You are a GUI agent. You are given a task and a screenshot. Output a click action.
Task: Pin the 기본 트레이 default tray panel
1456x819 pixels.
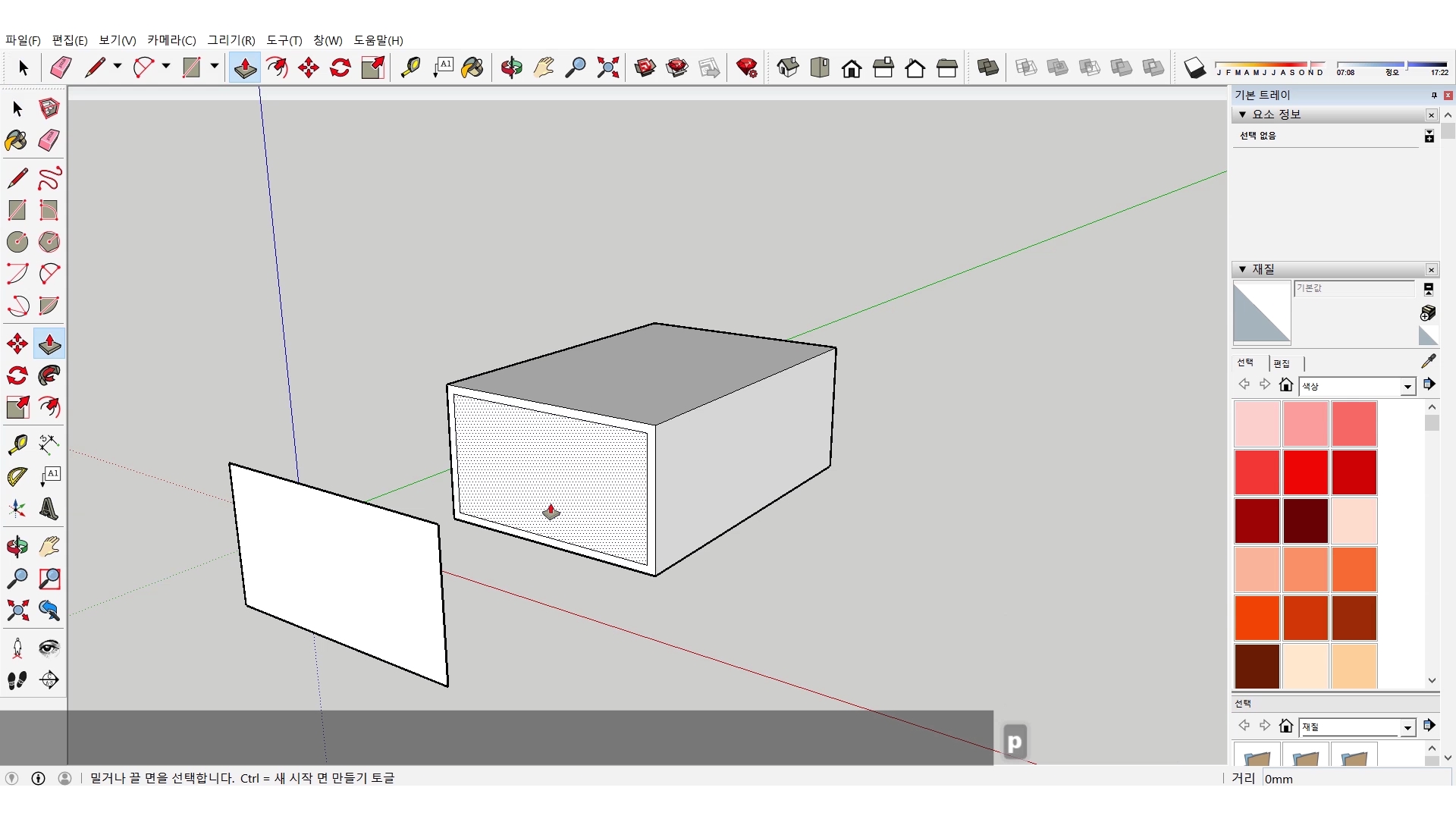[1433, 95]
